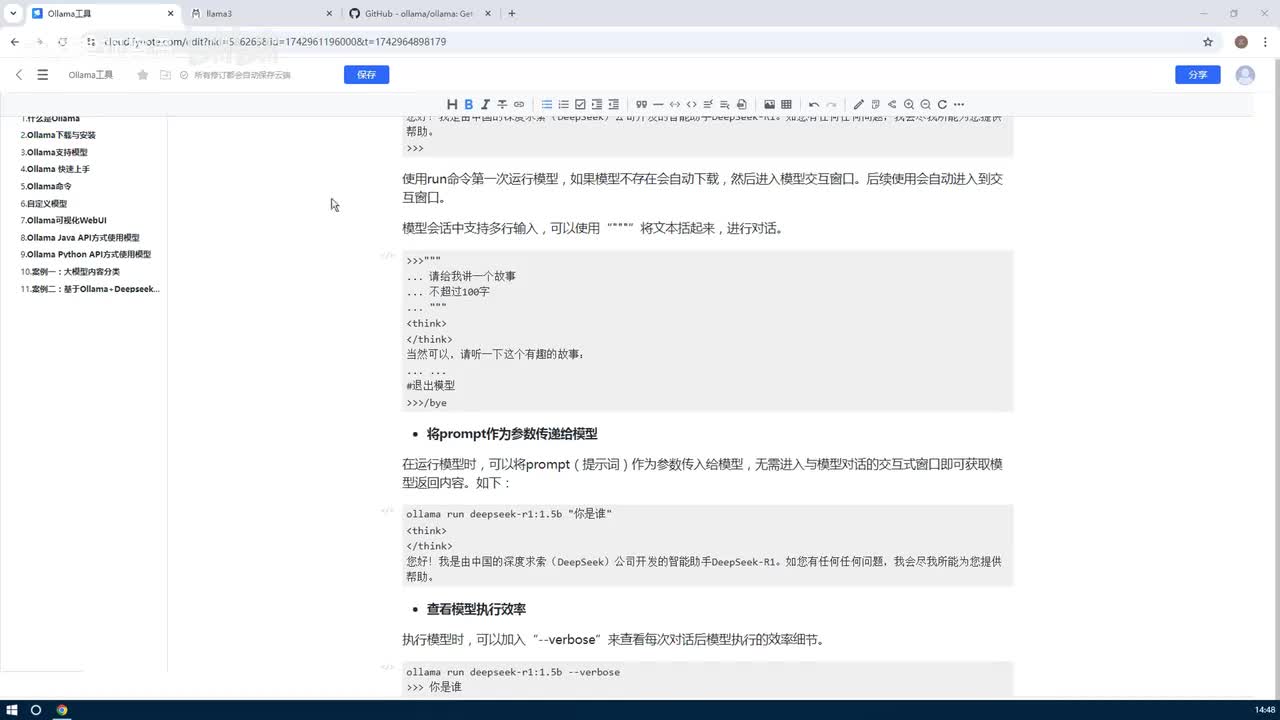Screen dimensions: 1280x720
Task: Open more toolbar options via ellipsis
Action: pos(959,104)
